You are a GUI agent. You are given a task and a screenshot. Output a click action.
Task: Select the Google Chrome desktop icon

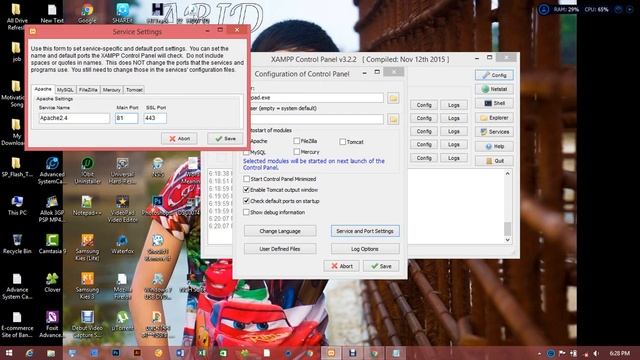pos(87,13)
